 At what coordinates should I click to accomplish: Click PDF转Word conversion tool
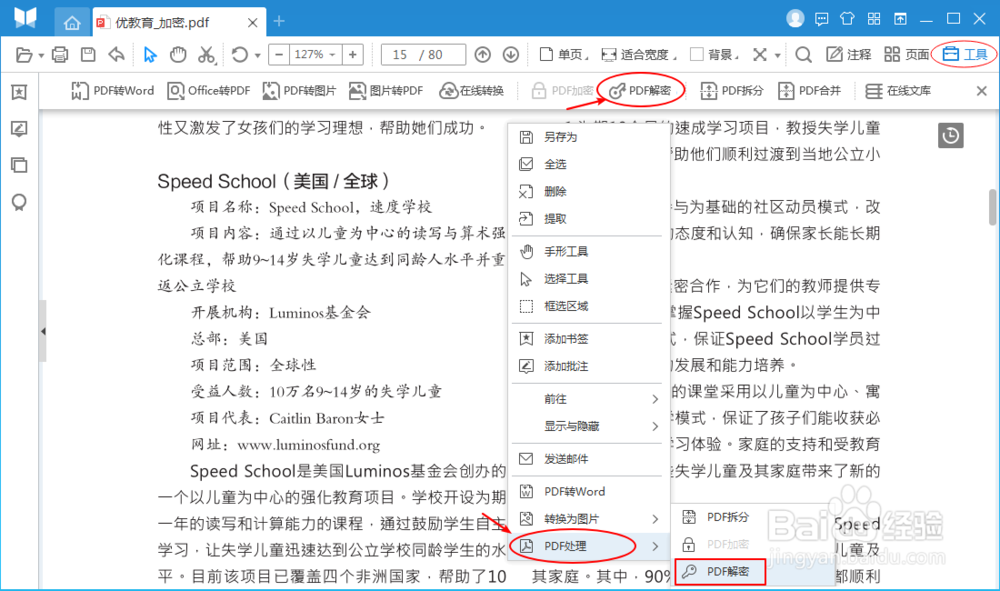(x=112, y=91)
